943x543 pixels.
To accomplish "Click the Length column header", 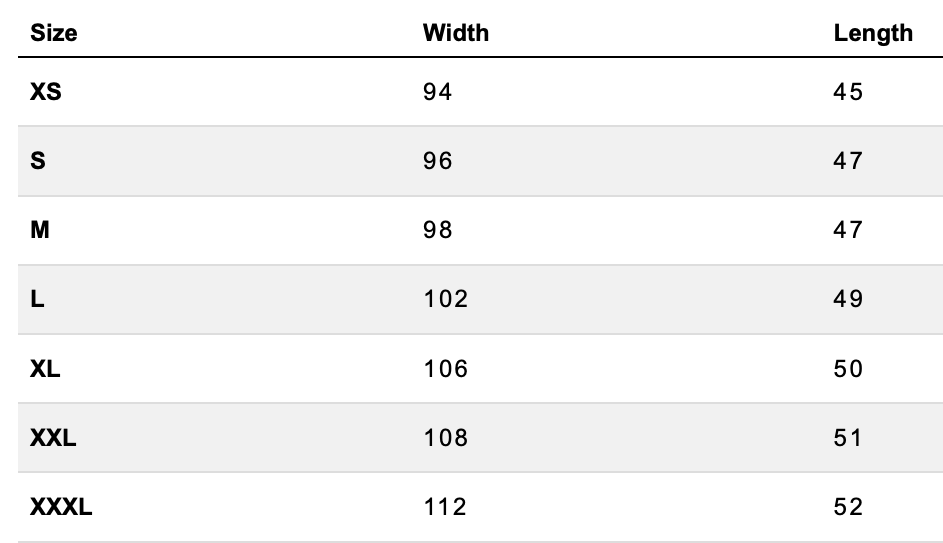I will [x=873, y=33].
